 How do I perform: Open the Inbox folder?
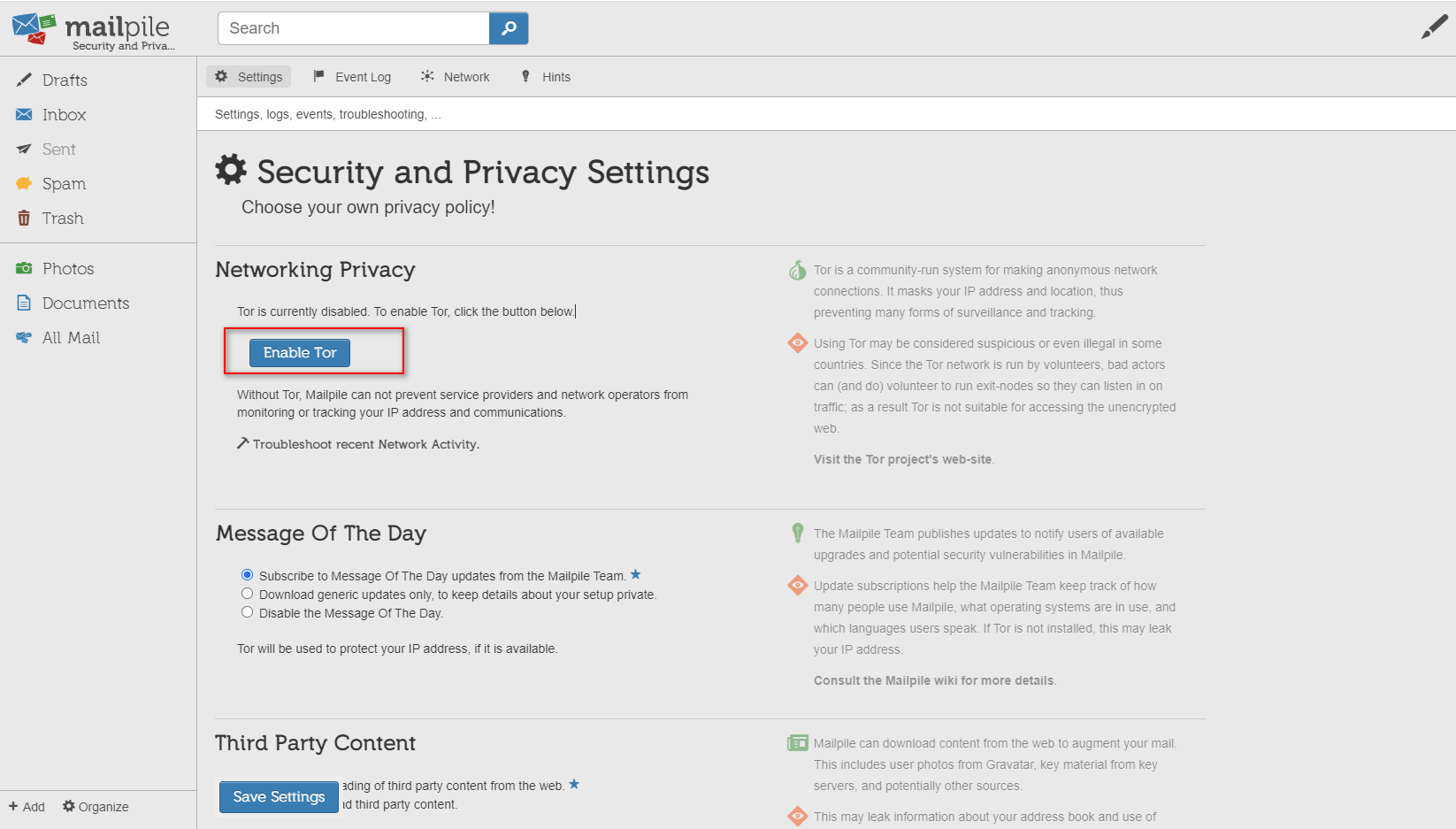(64, 115)
